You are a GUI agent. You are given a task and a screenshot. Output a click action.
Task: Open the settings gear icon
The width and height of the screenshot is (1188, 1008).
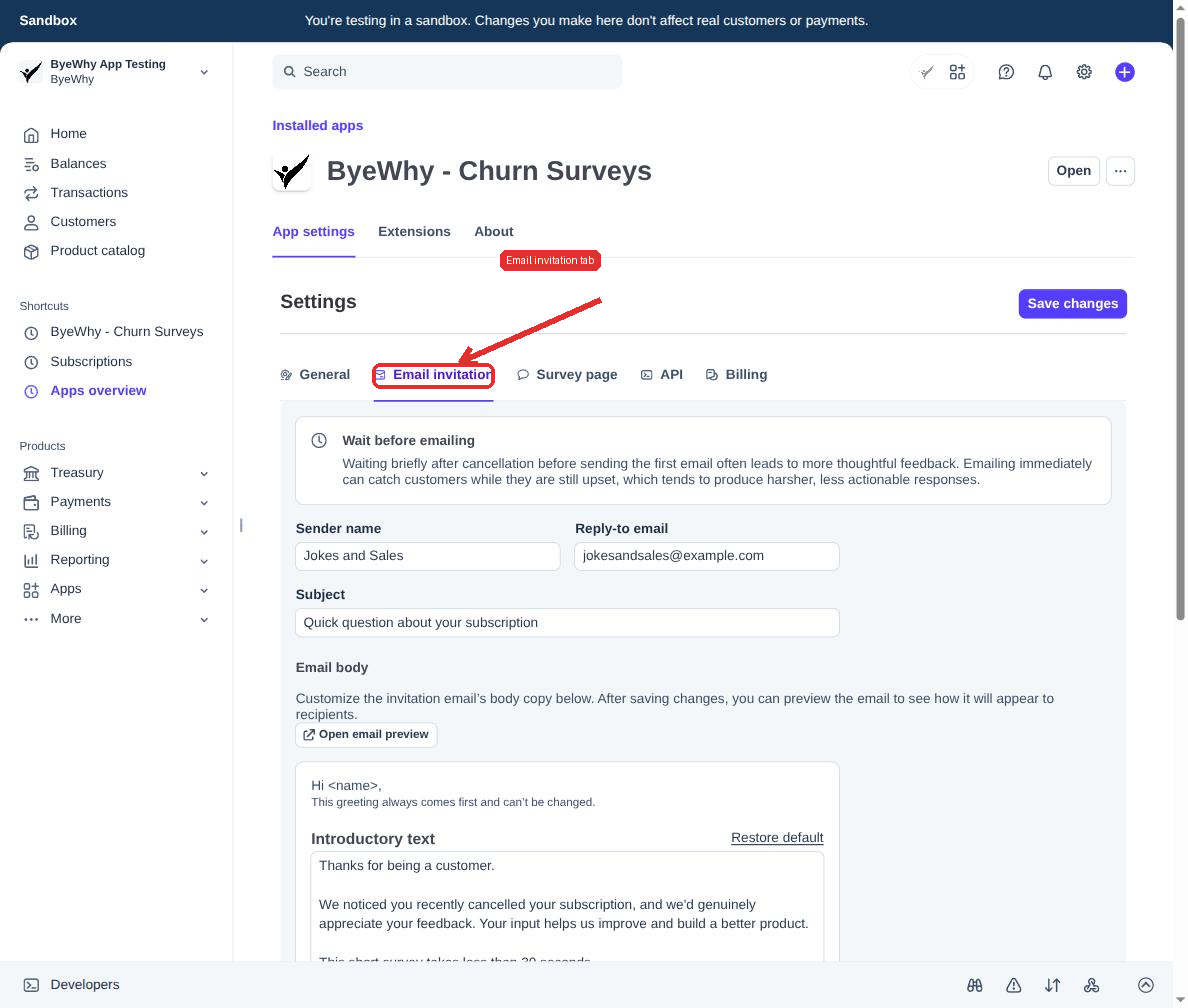pos(1084,72)
